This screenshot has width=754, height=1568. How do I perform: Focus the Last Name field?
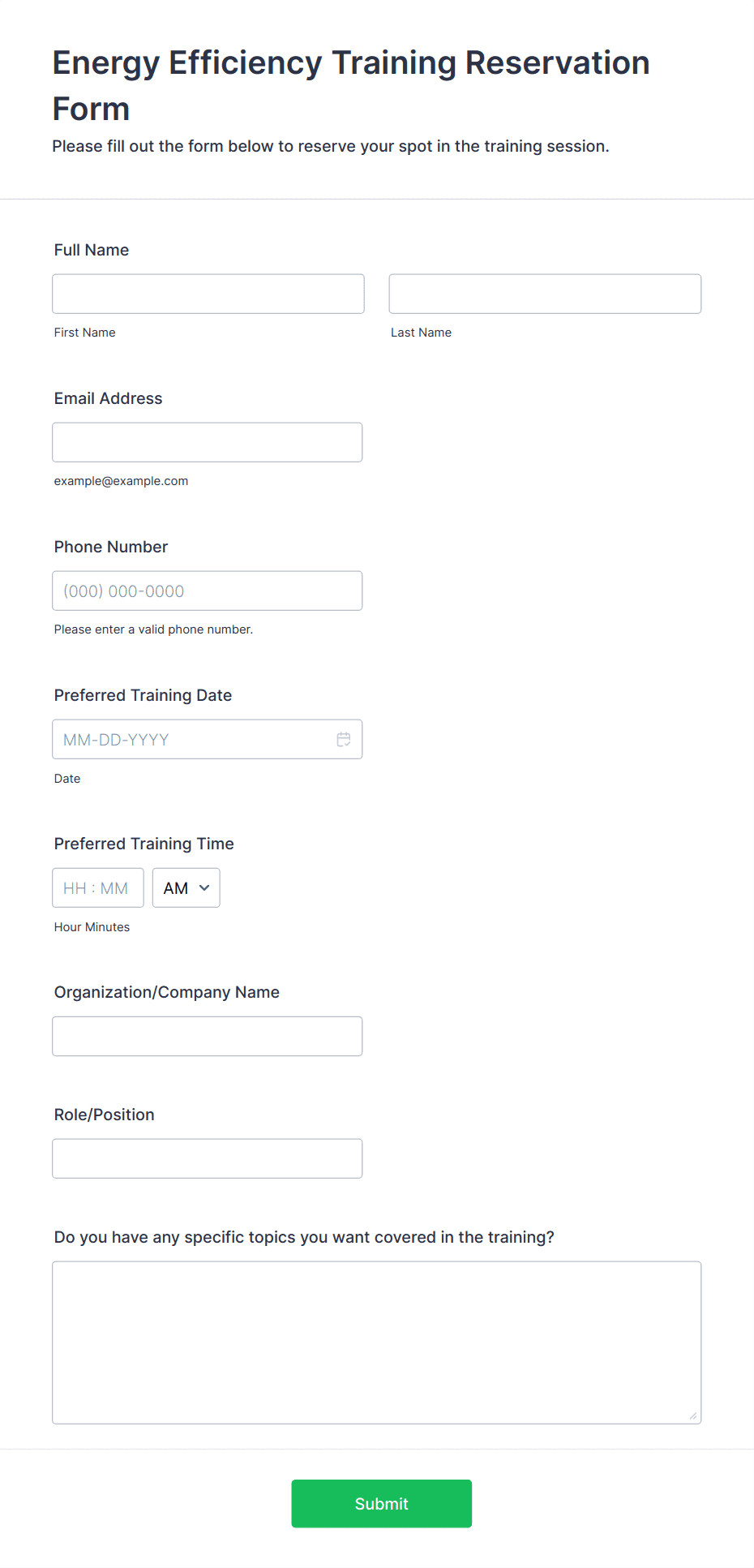pos(545,294)
